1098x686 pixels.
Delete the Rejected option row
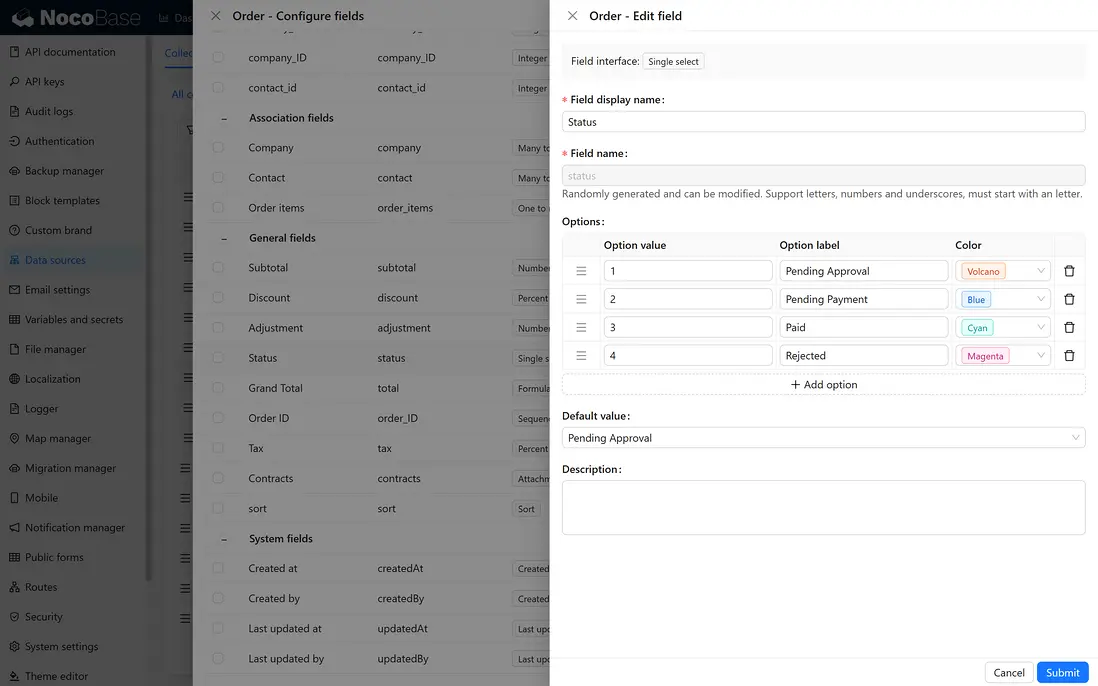tap(1069, 356)
